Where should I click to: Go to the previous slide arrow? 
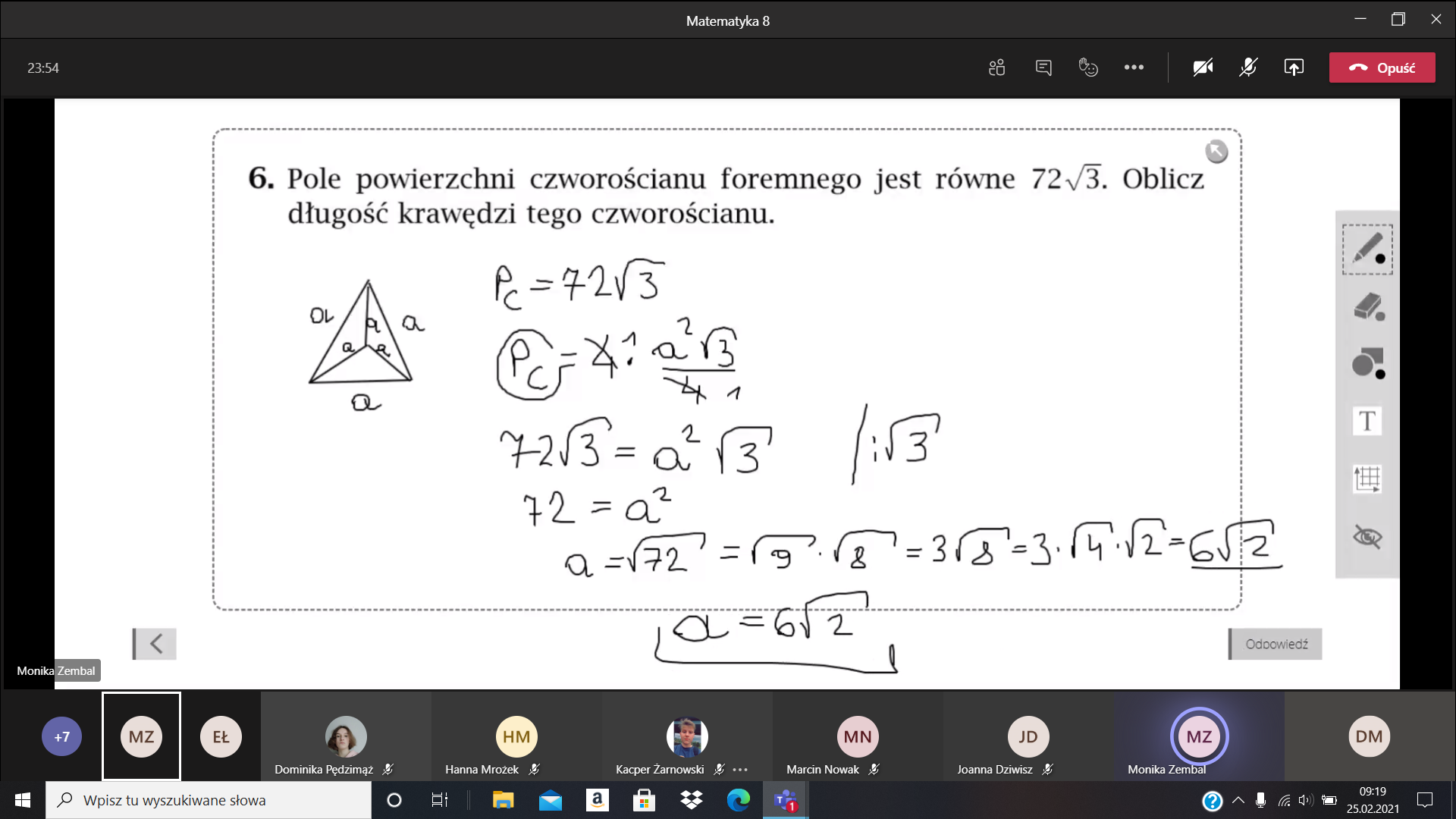pyautogui.click(x=155, y=644)
